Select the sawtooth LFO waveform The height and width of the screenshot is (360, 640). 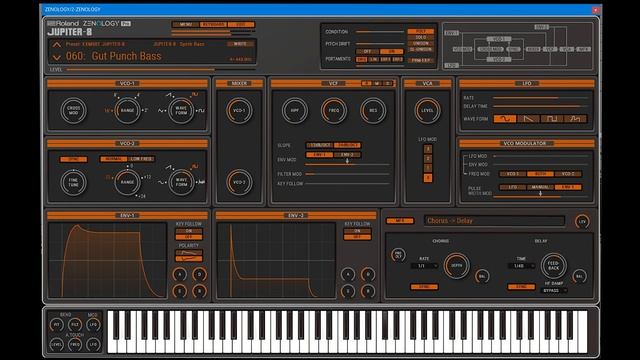(528, 119)
